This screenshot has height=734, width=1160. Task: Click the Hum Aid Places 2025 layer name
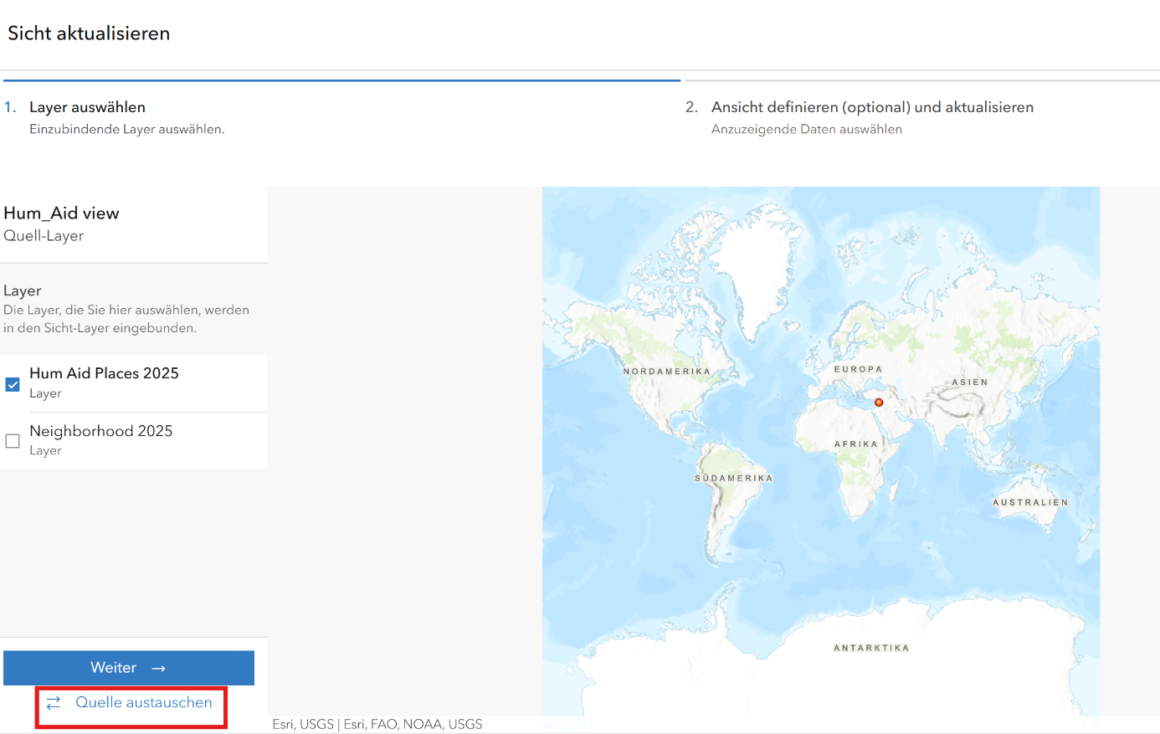pos(104,373)
